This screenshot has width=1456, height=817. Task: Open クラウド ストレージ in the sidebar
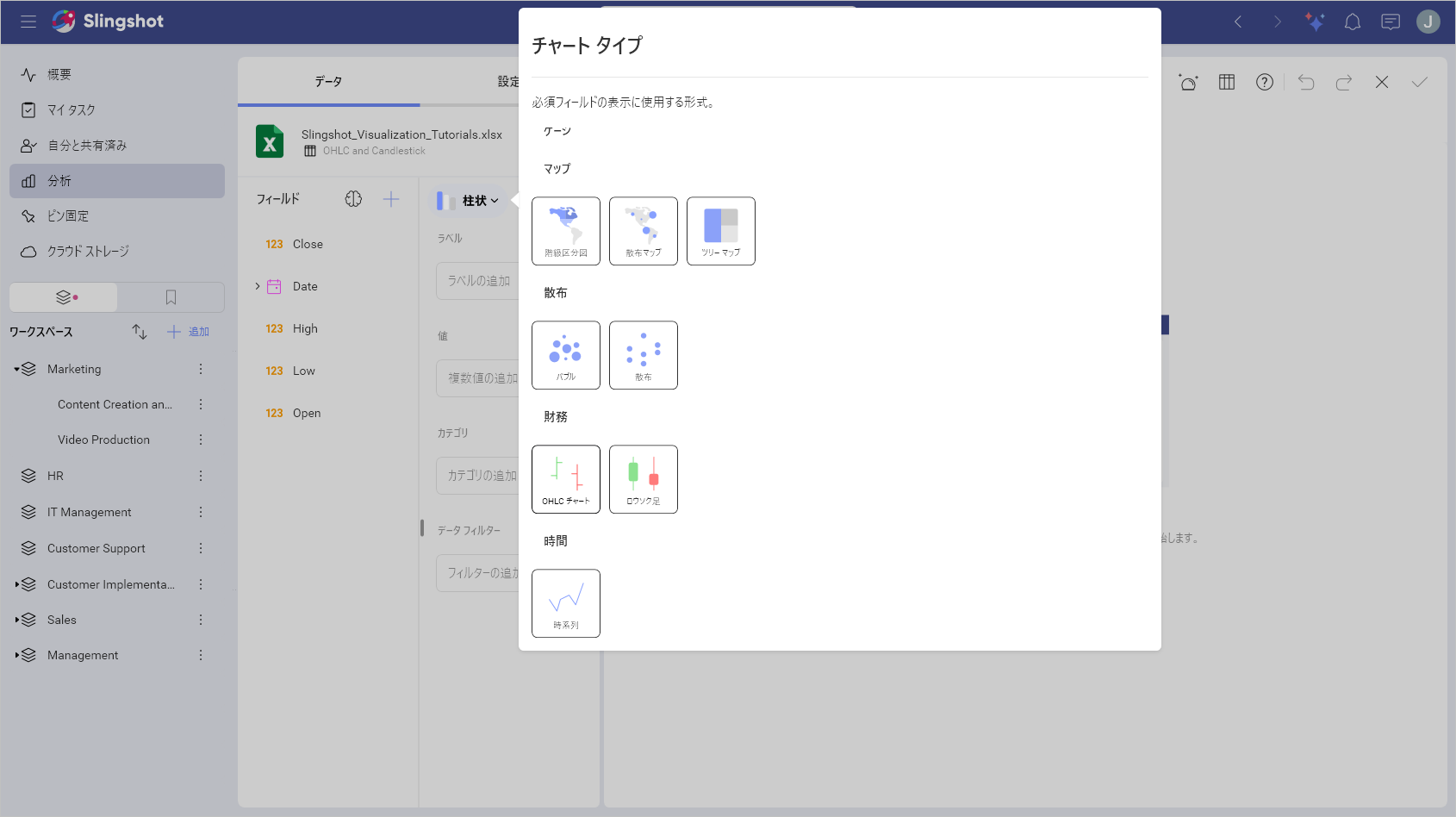117,252
